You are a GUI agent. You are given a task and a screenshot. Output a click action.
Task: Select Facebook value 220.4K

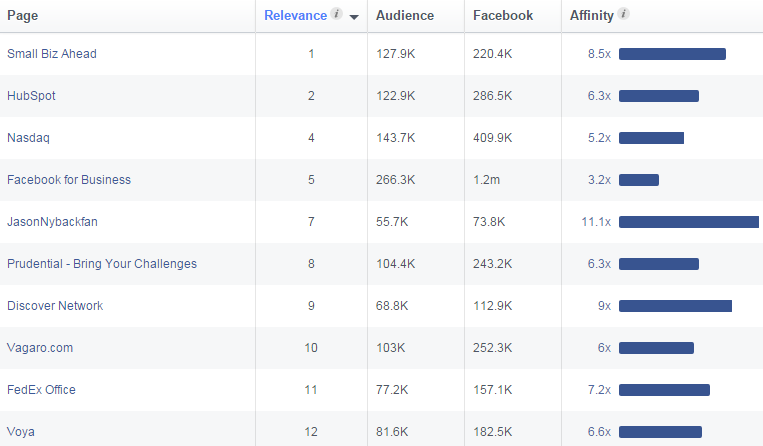(492, 54)
